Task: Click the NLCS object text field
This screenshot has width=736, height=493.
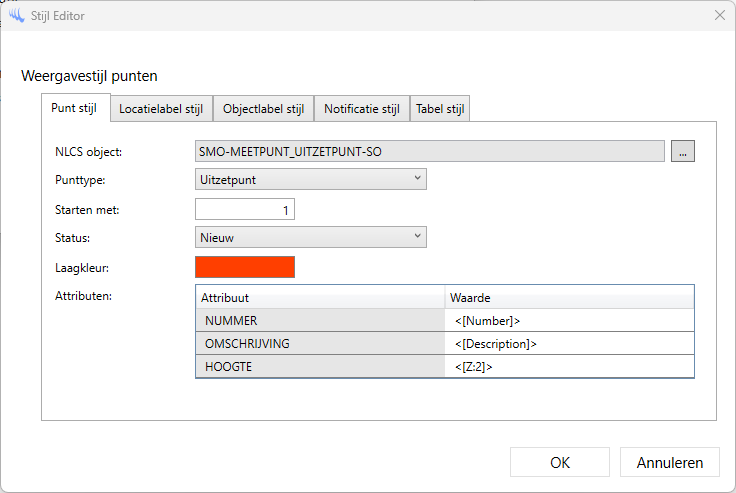Action: (x=430, y=151)
